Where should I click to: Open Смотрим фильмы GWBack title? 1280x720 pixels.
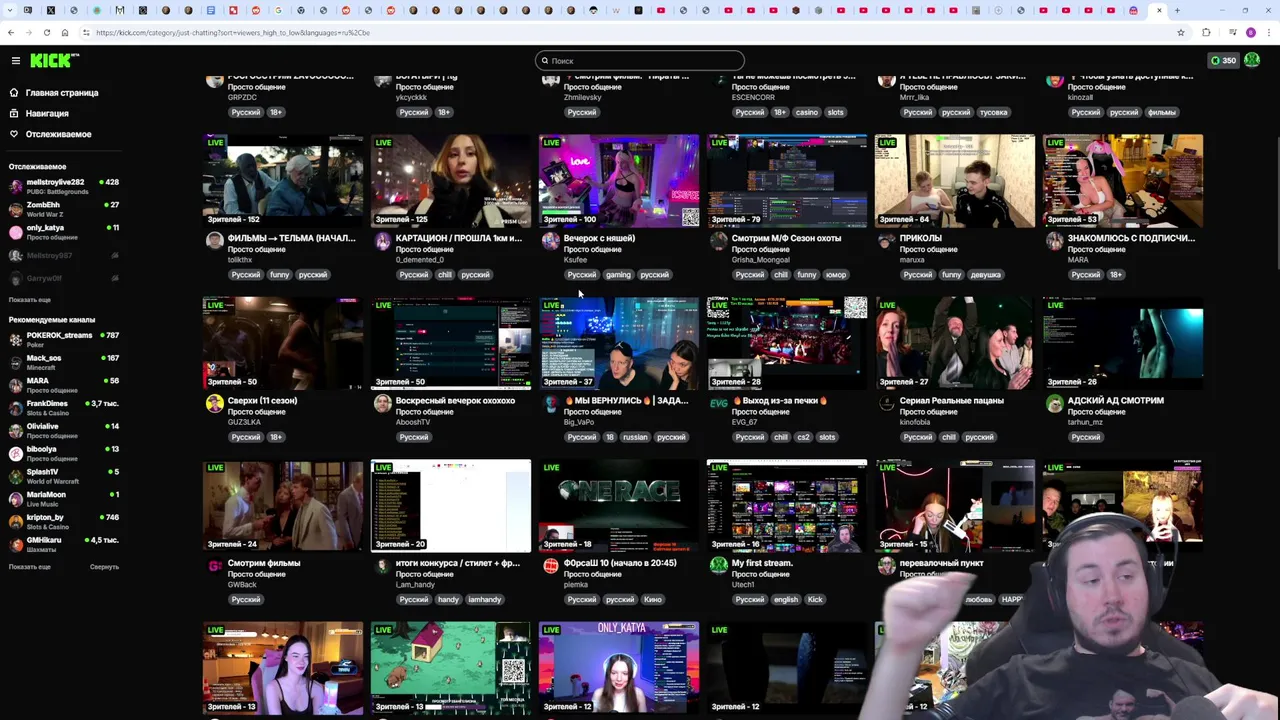point(264,563)
